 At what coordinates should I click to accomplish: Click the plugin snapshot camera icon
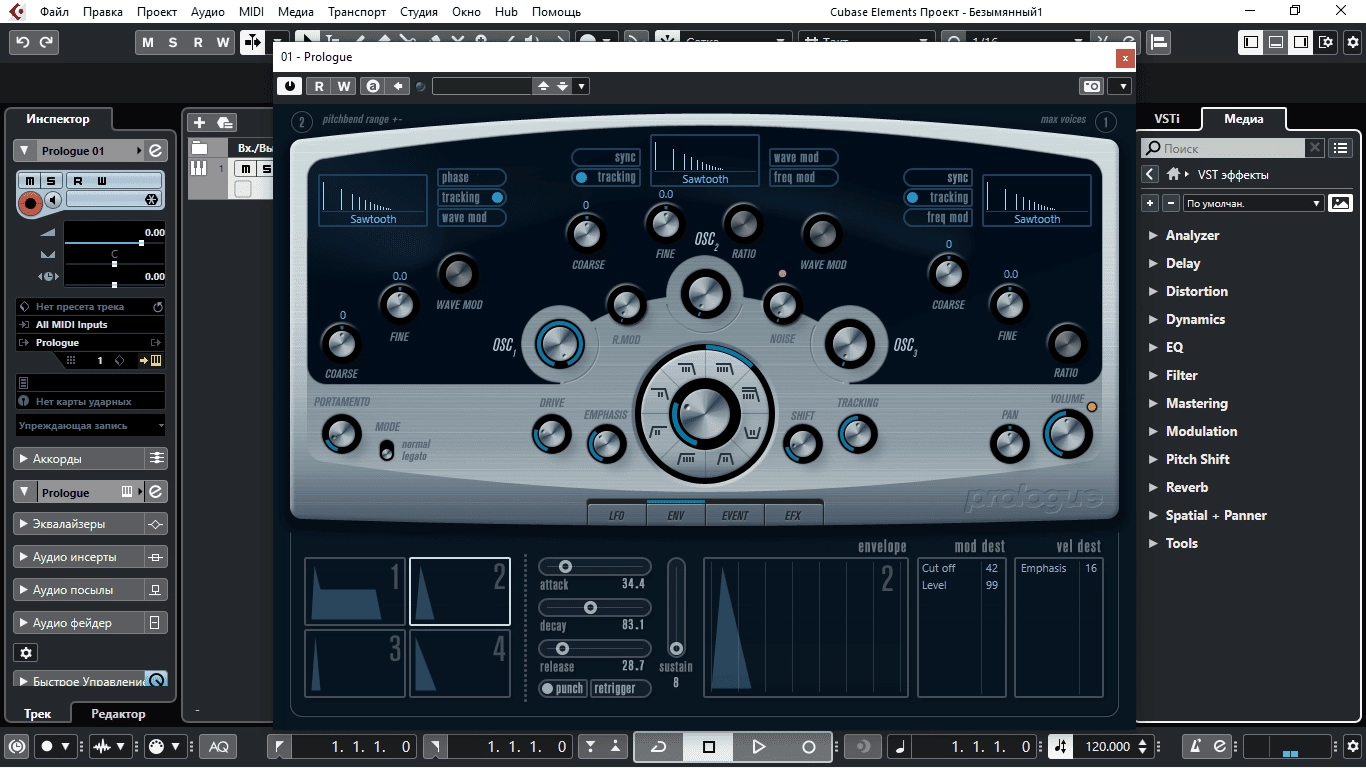pyautogui.click(x=1092, y=86)
